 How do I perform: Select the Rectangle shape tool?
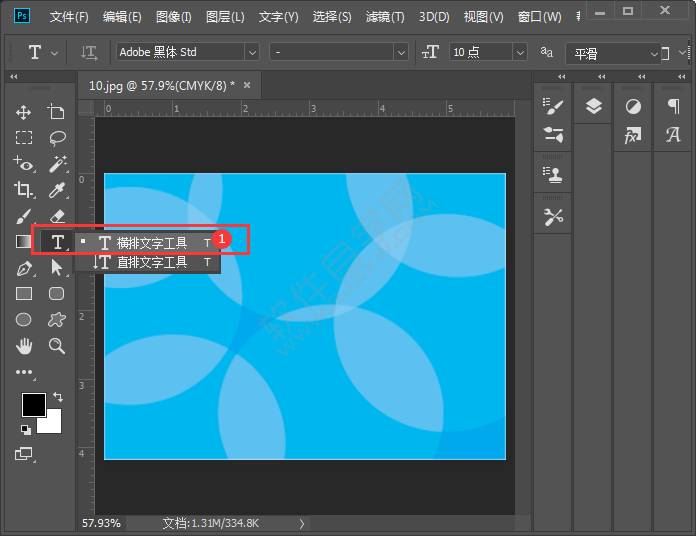(24, 294)
